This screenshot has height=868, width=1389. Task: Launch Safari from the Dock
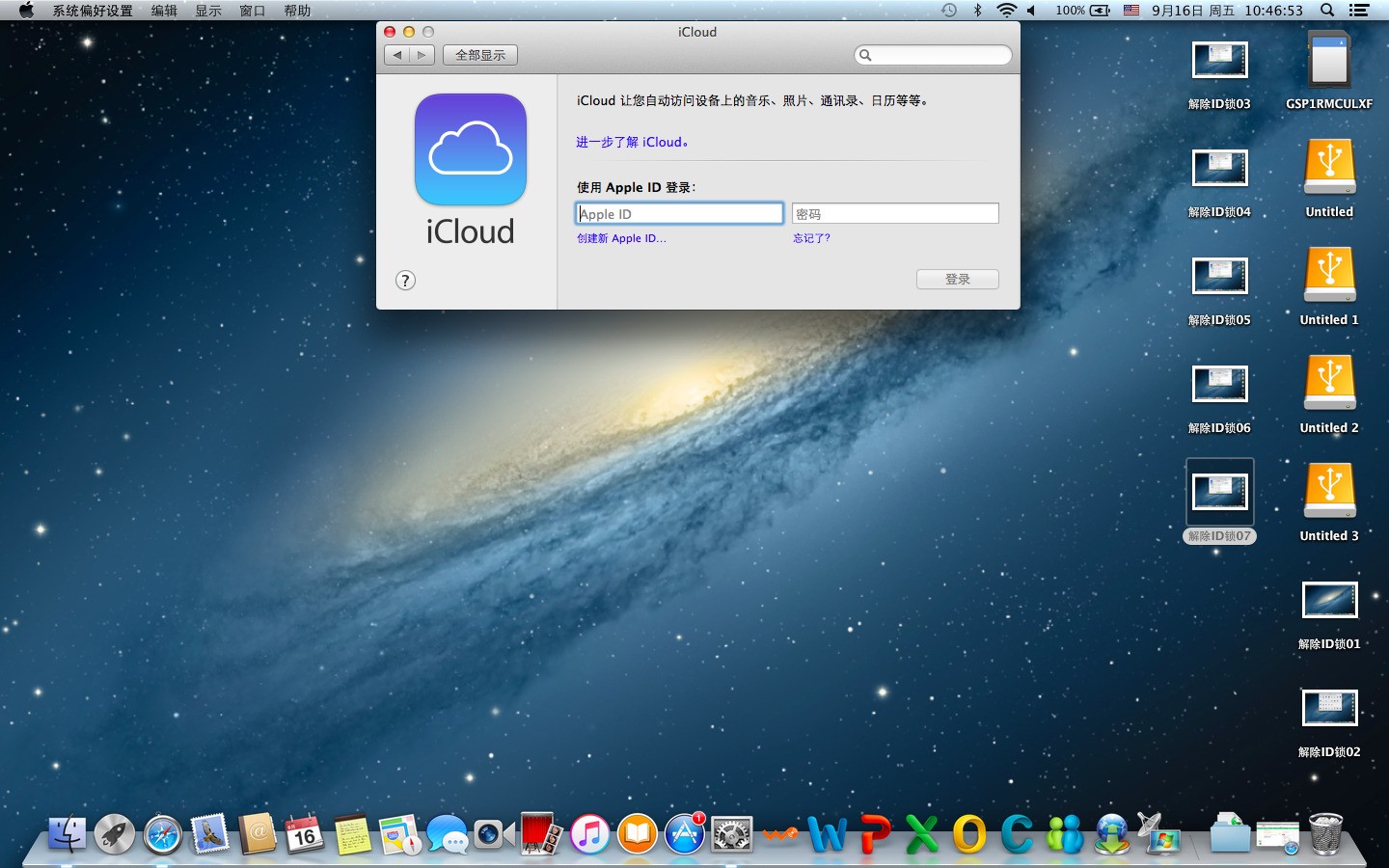pos(162,834)
